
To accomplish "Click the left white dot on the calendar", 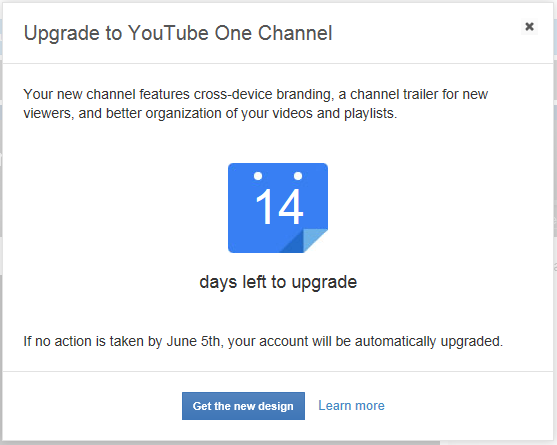I will click(x=258, y=176).
